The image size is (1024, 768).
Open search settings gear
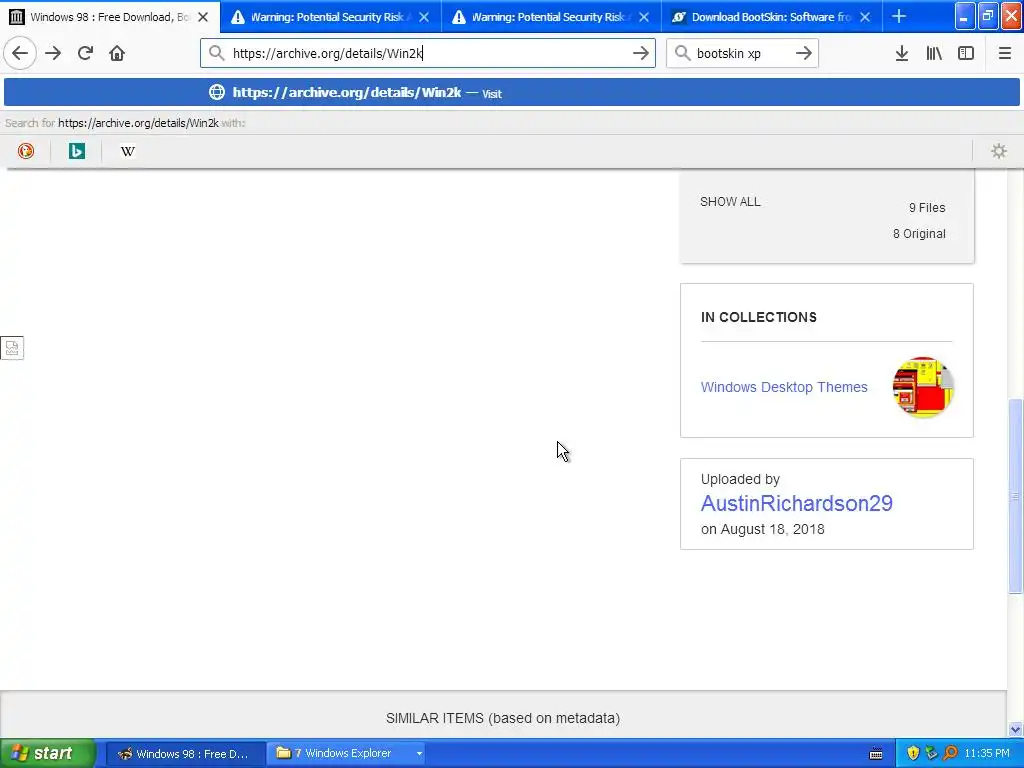(x=999, y=151)
